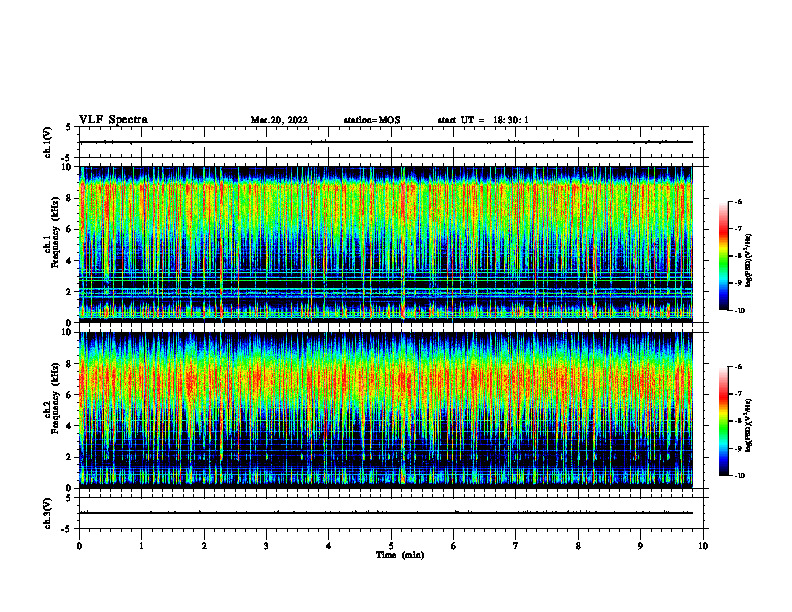This screenshot has height=612, width=792.
Task: Click time axis tick label "5"
Action: point(391,546)
